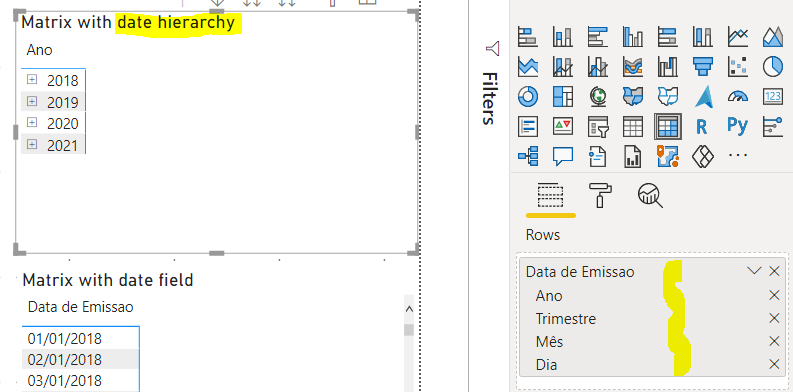
Task: Expand the 2020 row in the matrix
Action: click(x=32, y=122)
